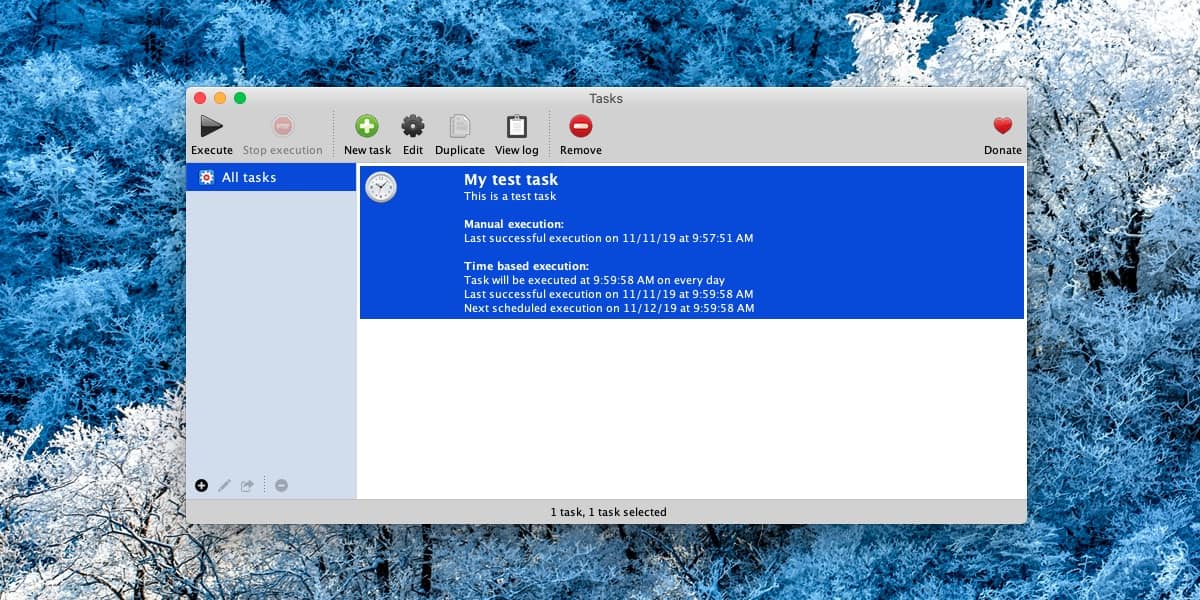The height and width of the screenshot is (600, 1200).
Task: Click the empty white area below the task
Action: tap(692, 408)
